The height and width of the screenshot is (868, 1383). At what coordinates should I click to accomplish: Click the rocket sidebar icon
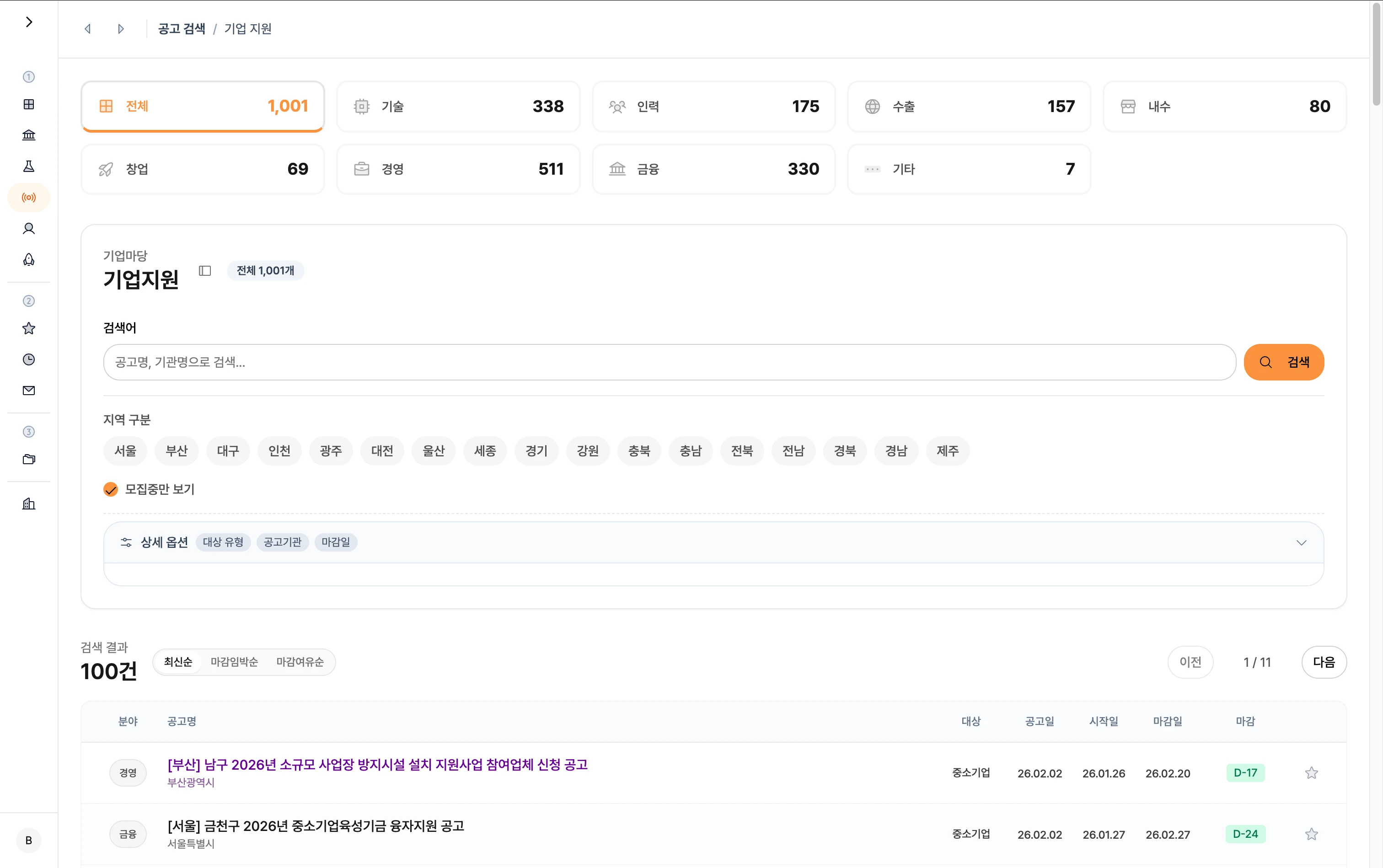click(x=29, y=259)
